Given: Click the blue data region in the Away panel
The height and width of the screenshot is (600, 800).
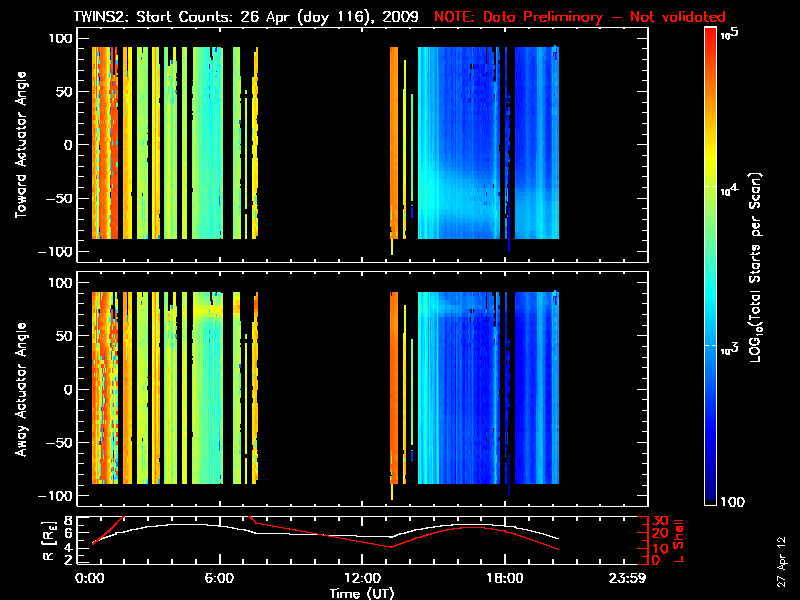Looking at the screenshot, I should coord(470,400).
